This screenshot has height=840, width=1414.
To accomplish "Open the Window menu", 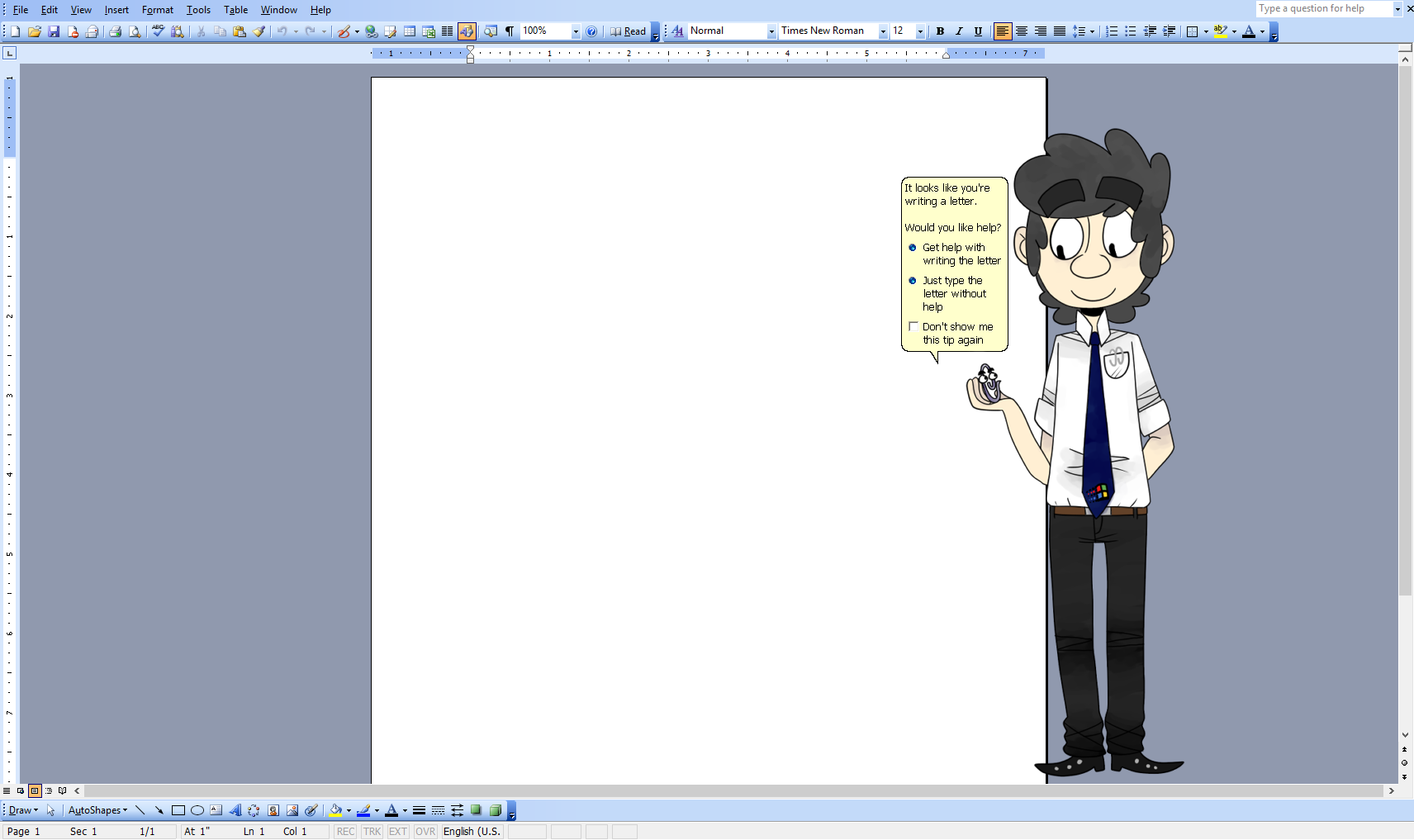I will click(x=279, y=10).
